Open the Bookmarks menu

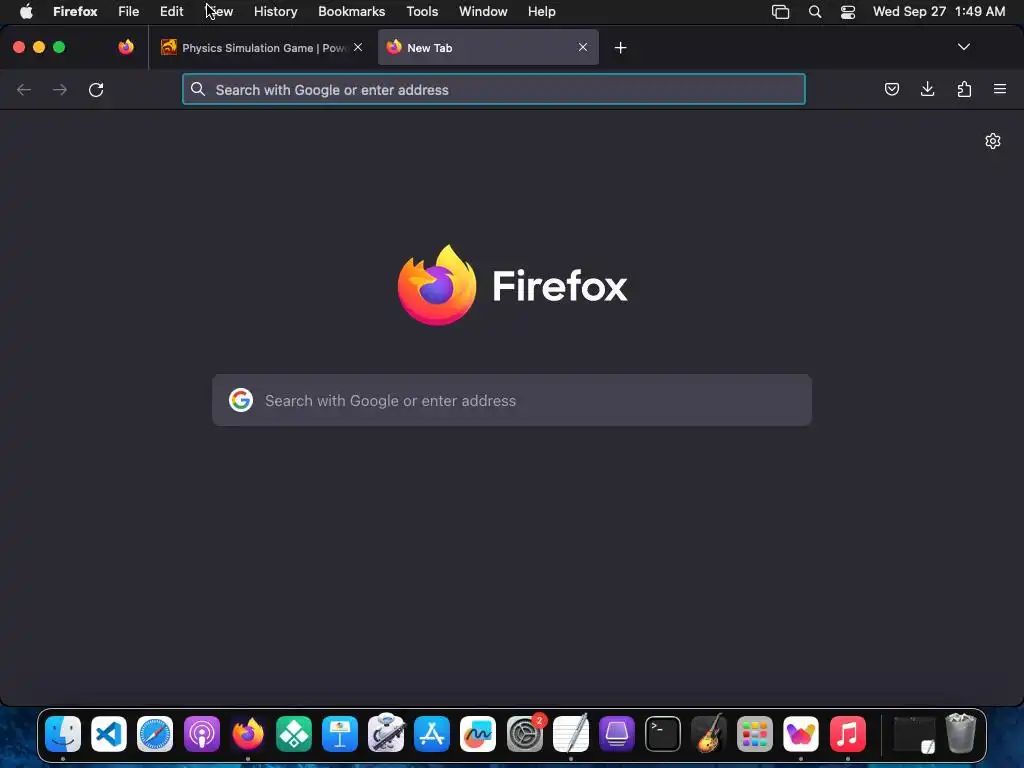point(351,11)
